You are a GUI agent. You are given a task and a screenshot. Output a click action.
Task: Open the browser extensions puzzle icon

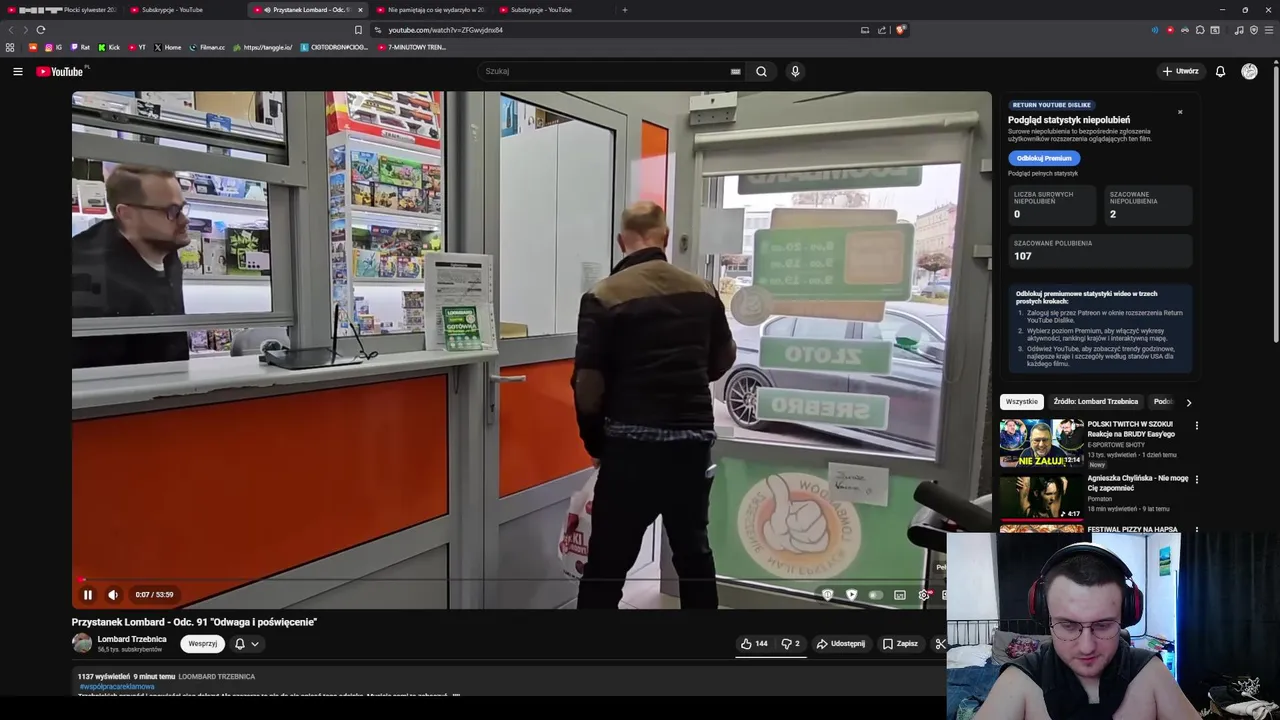1200,30
